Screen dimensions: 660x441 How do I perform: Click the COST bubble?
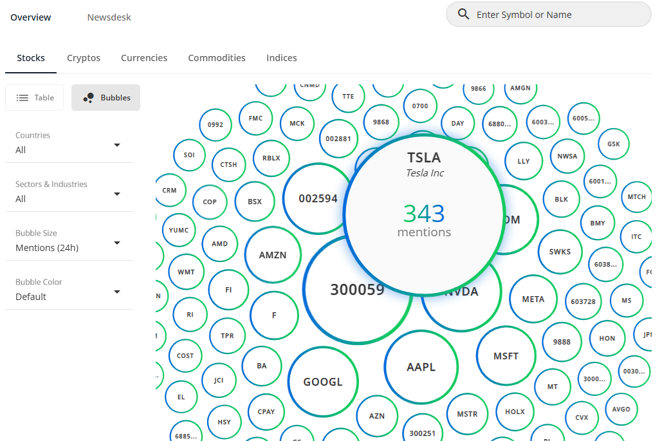(x=185, y=356)
